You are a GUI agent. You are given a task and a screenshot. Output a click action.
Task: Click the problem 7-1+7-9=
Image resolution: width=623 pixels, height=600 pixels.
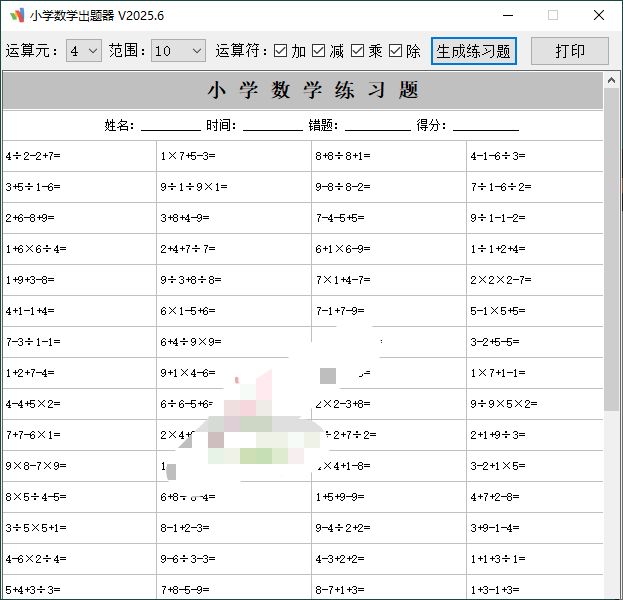[340, 311]
